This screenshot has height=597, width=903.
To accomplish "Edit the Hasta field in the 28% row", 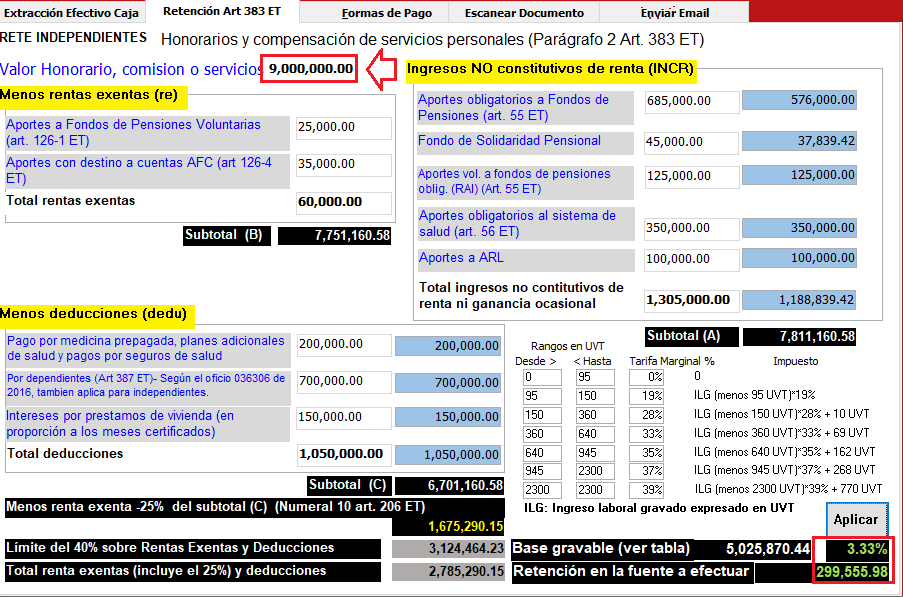I will point(595,415).
